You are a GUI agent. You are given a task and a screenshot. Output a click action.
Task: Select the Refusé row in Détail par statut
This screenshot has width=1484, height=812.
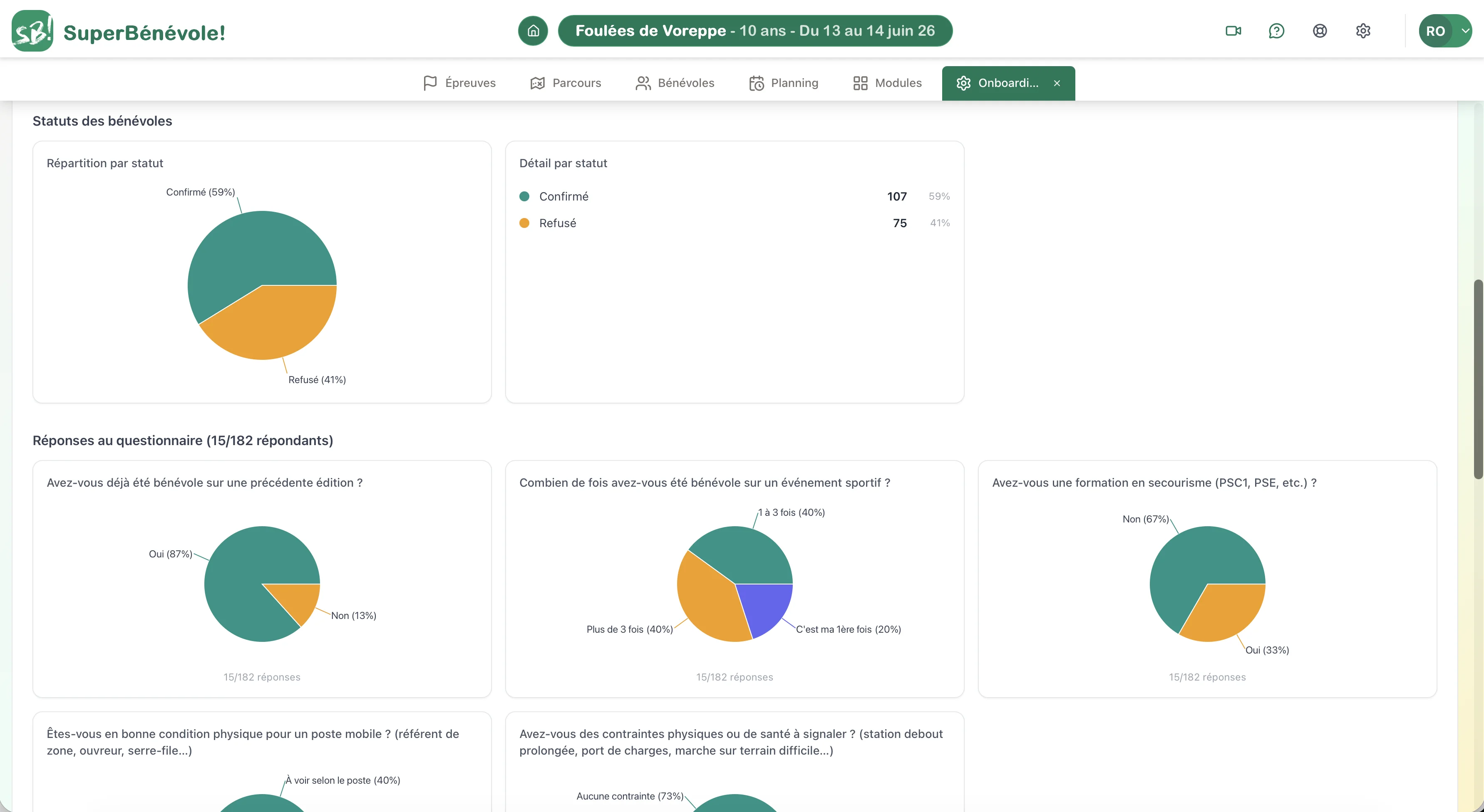735,223
